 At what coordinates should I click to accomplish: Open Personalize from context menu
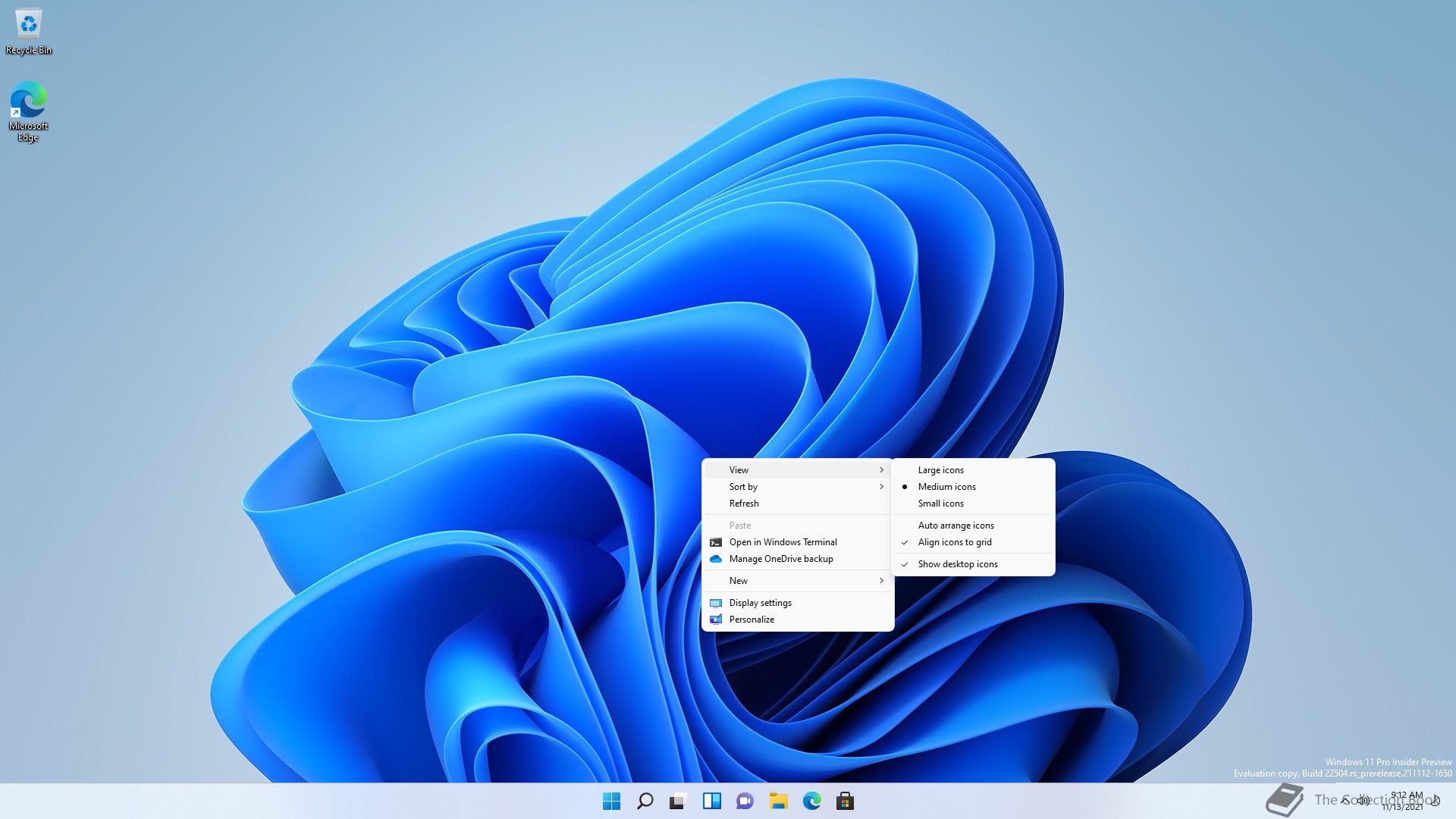point(798,620)
